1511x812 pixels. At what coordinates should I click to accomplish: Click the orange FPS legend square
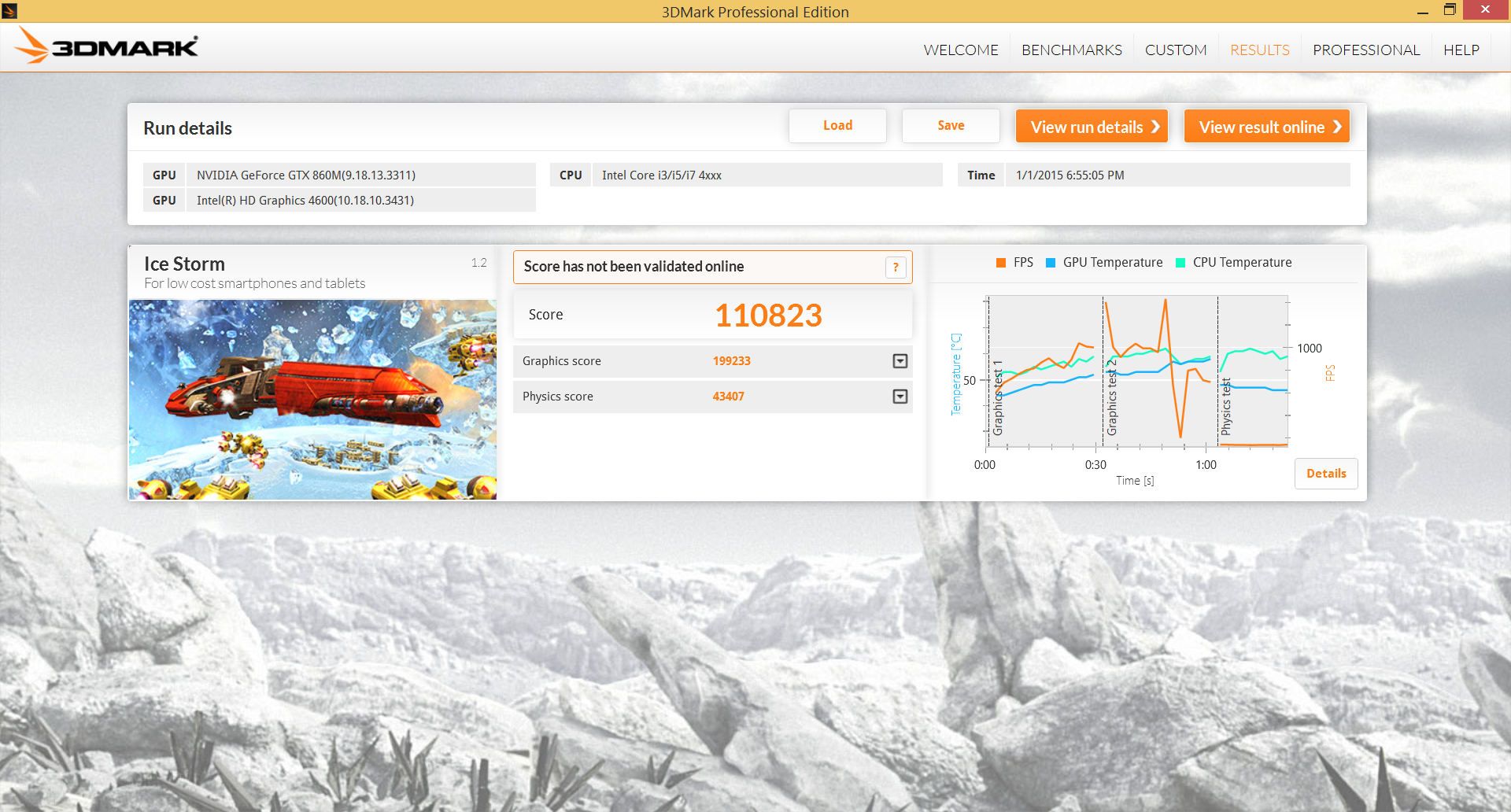[1001, 263]
